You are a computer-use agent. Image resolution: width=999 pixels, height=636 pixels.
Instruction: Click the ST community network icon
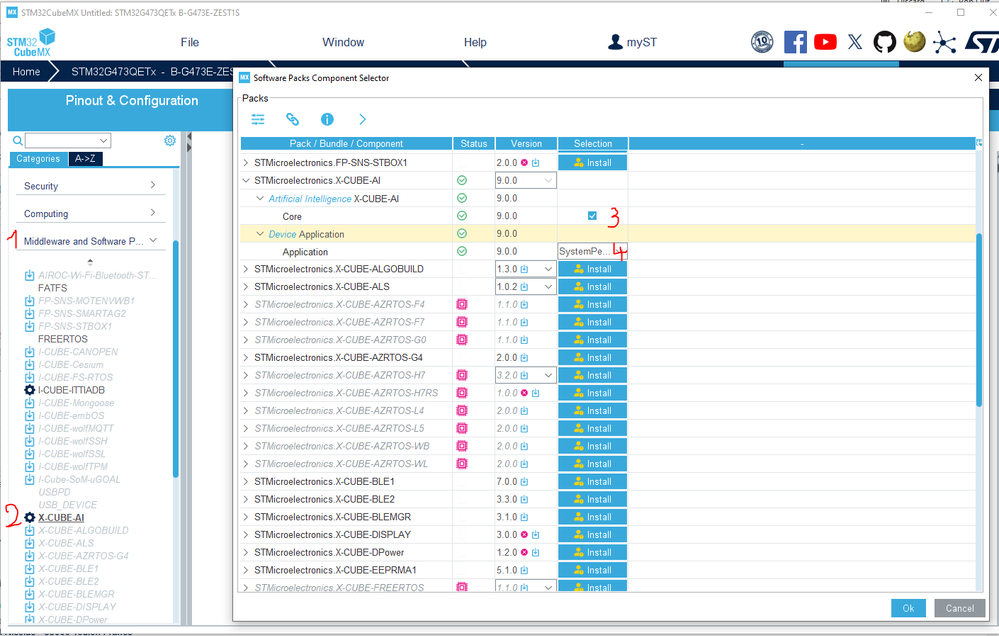tap(944, 43)
